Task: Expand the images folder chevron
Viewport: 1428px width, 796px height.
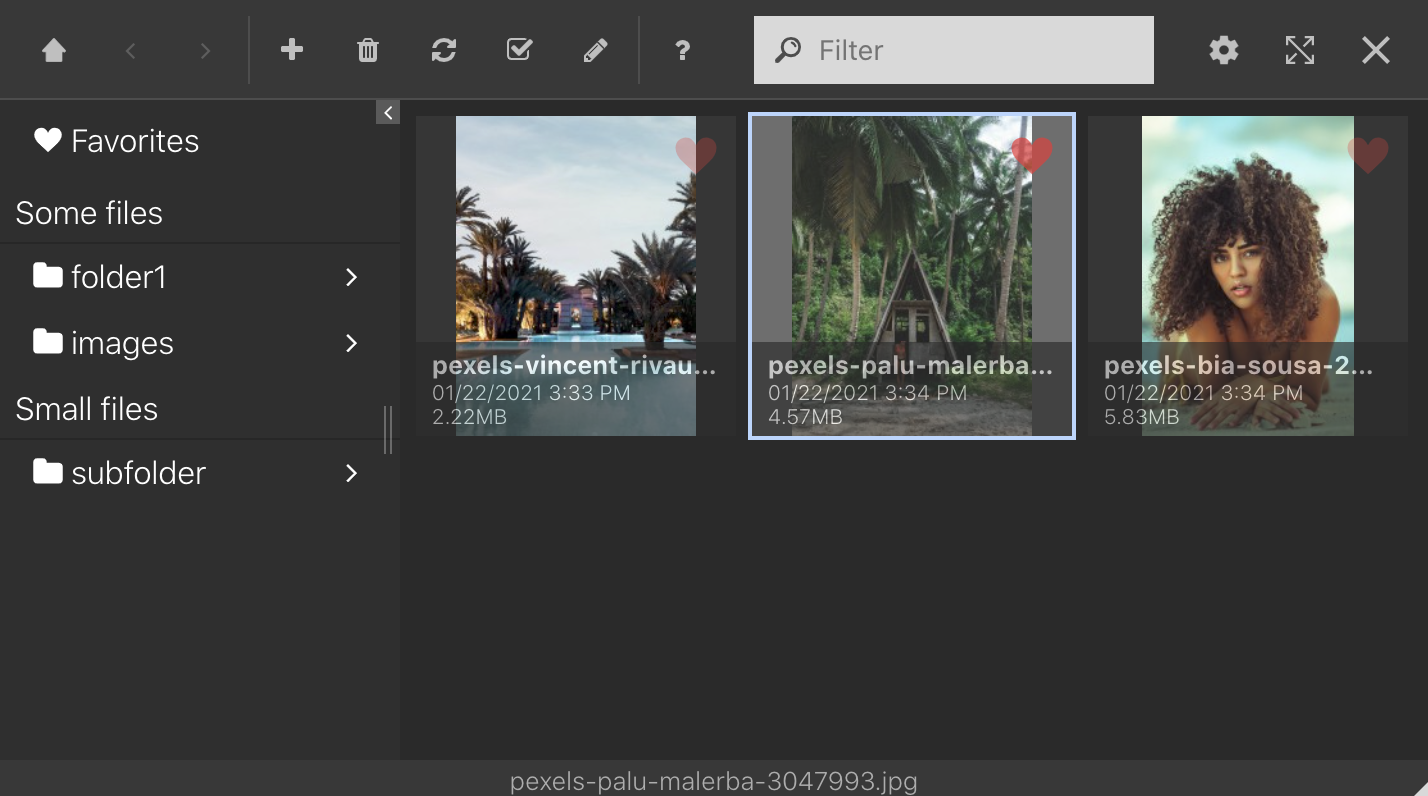Action: tap(351, 343)
